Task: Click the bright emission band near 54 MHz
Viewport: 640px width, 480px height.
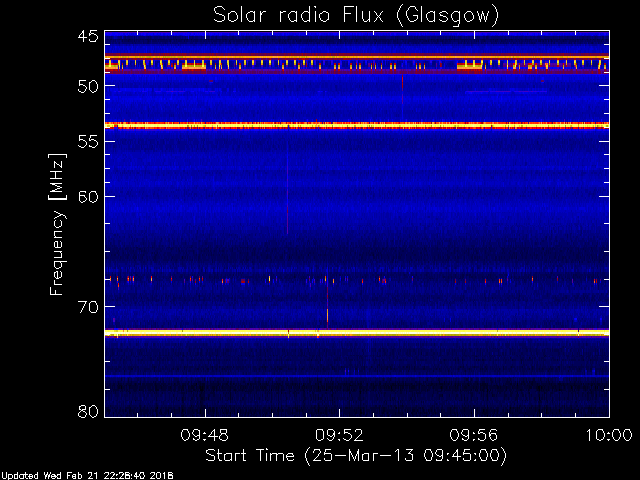Action: tap(357, 126)
